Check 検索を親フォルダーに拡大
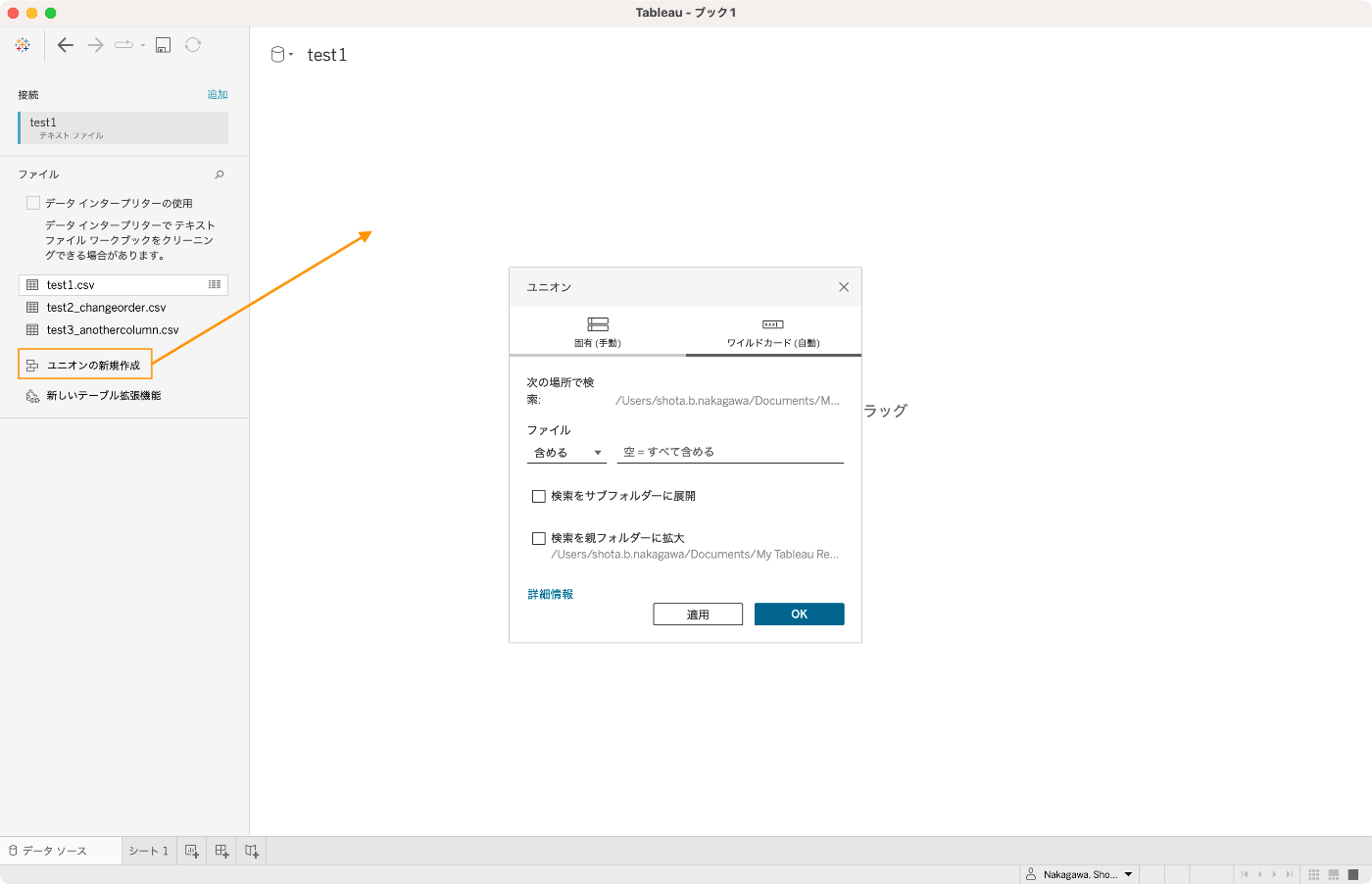The image size is (1372, 884). [538, 538]
